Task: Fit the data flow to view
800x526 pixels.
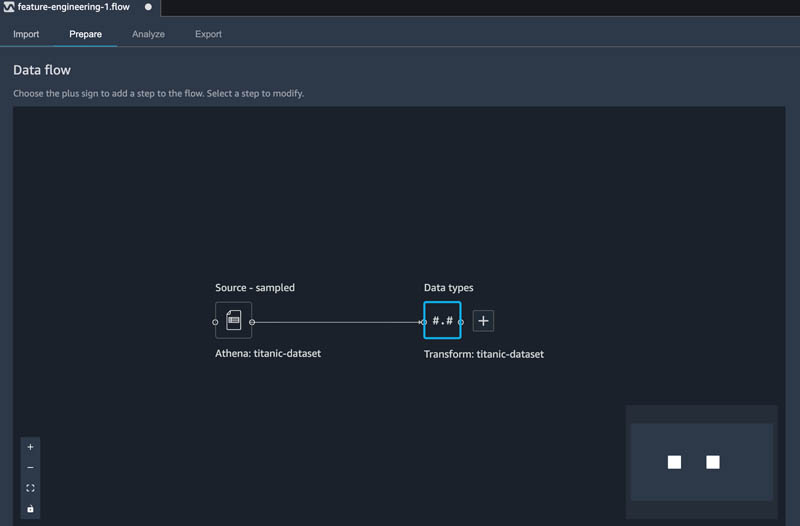Action: coord(30,488)
